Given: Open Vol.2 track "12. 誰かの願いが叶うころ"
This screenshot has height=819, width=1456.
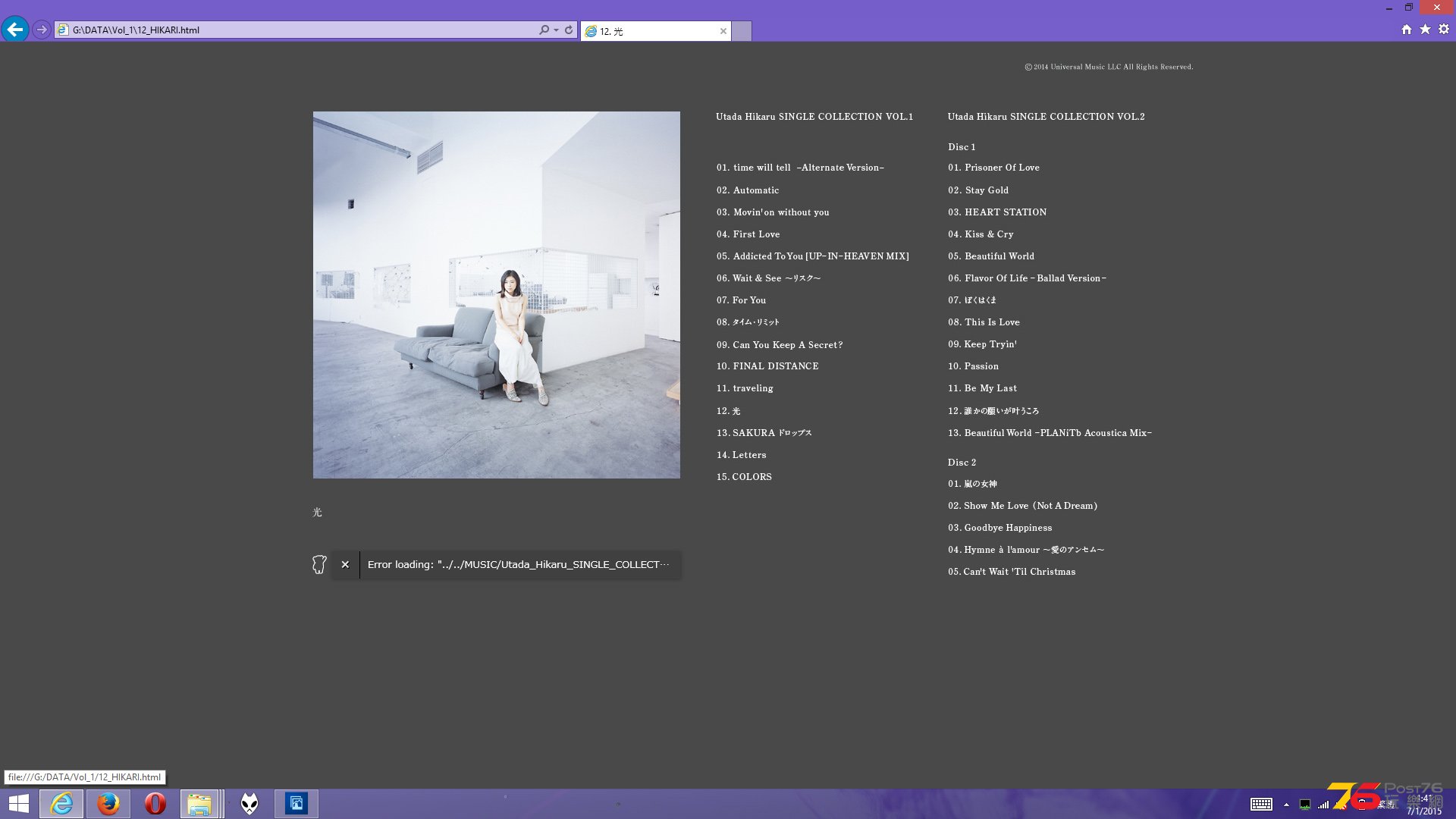Looking at the screenshot, I should 993,411.
